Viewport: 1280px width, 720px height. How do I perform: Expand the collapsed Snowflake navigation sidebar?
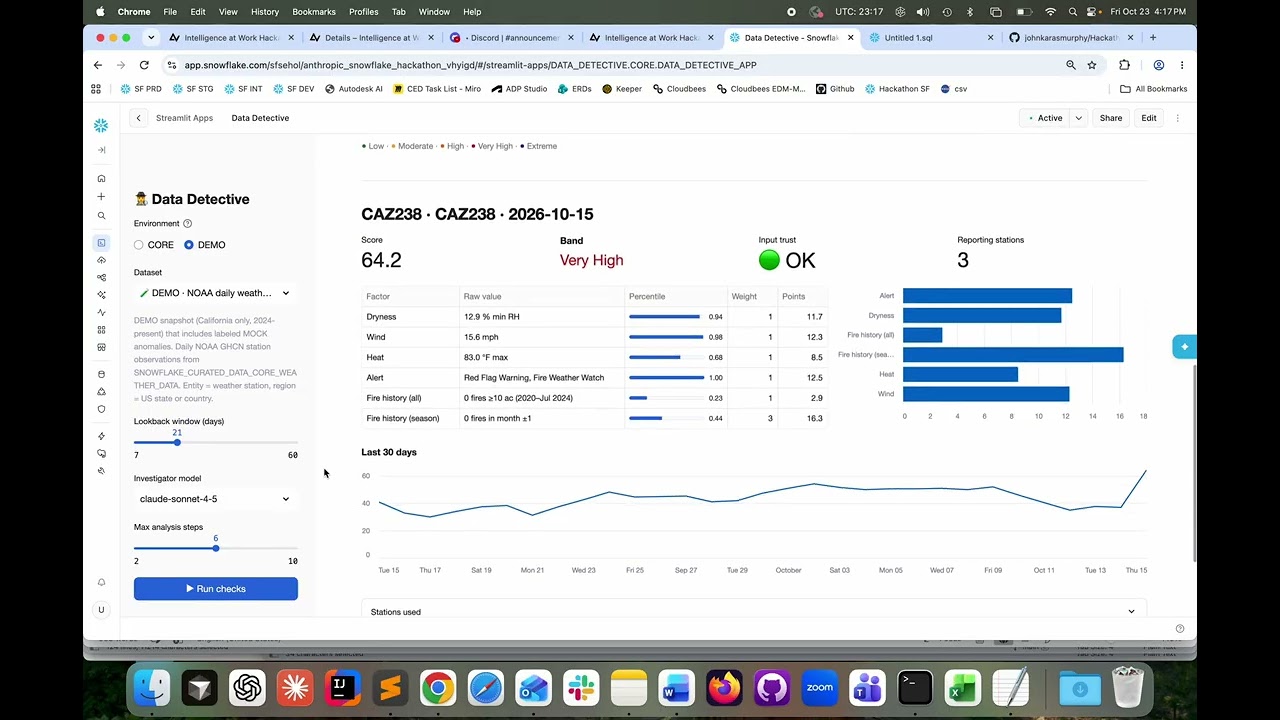pyautogui.click(x=101, y=150)
